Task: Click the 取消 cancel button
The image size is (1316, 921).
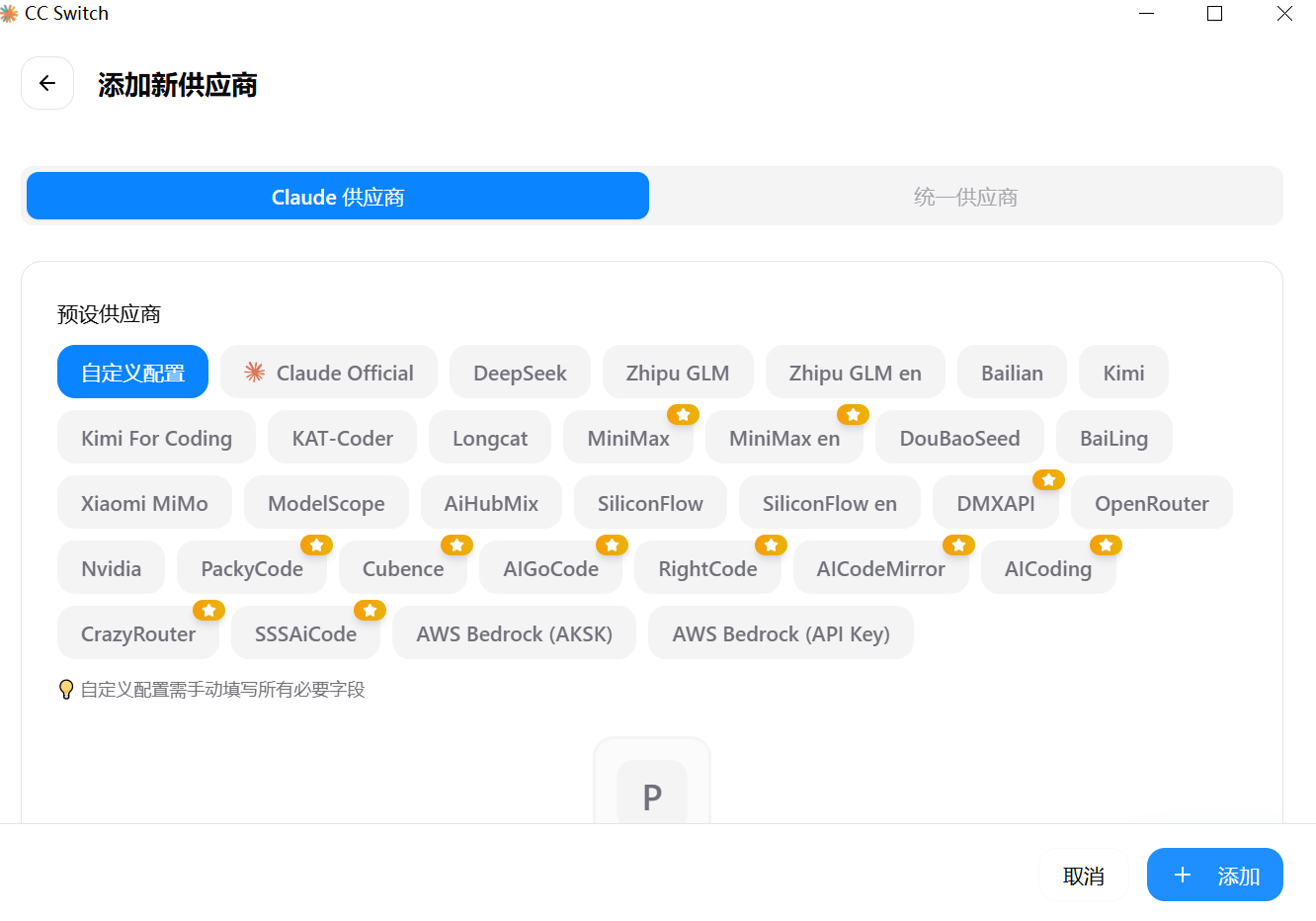Action: [1084, 875]
